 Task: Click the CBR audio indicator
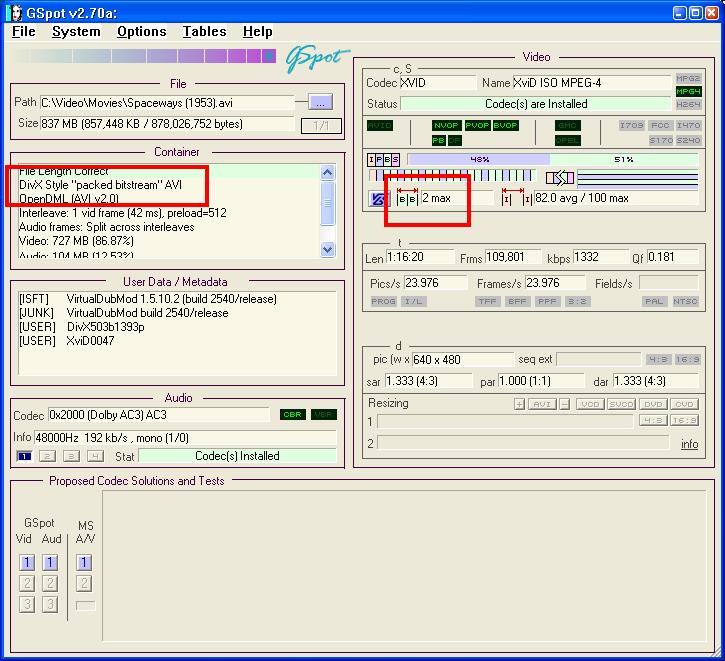point(293,415)
